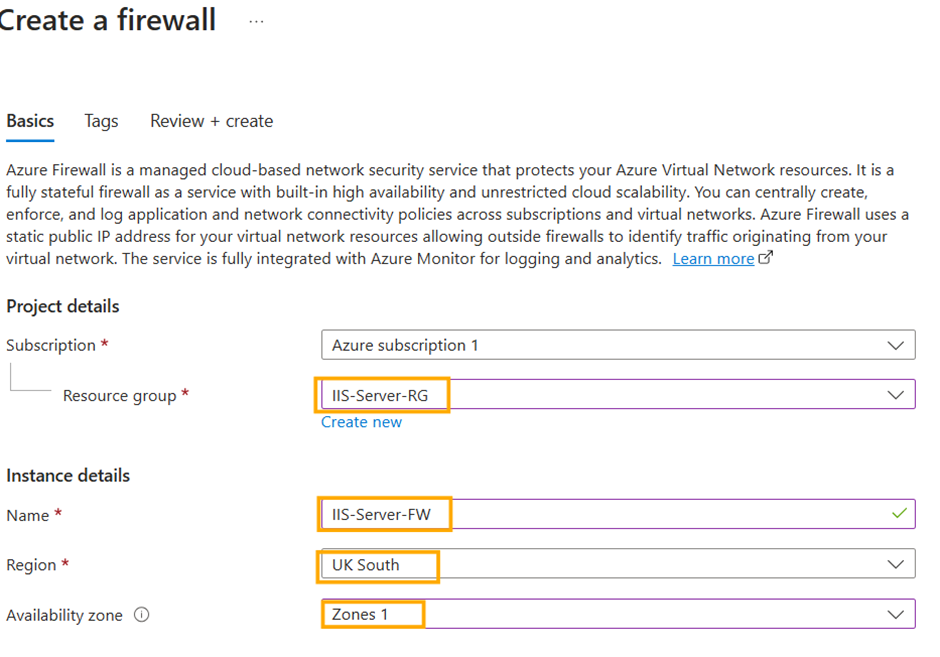Click the more options ellipsis beside title
The width and height of the screenshot is (940, 657).
(256, 21)
